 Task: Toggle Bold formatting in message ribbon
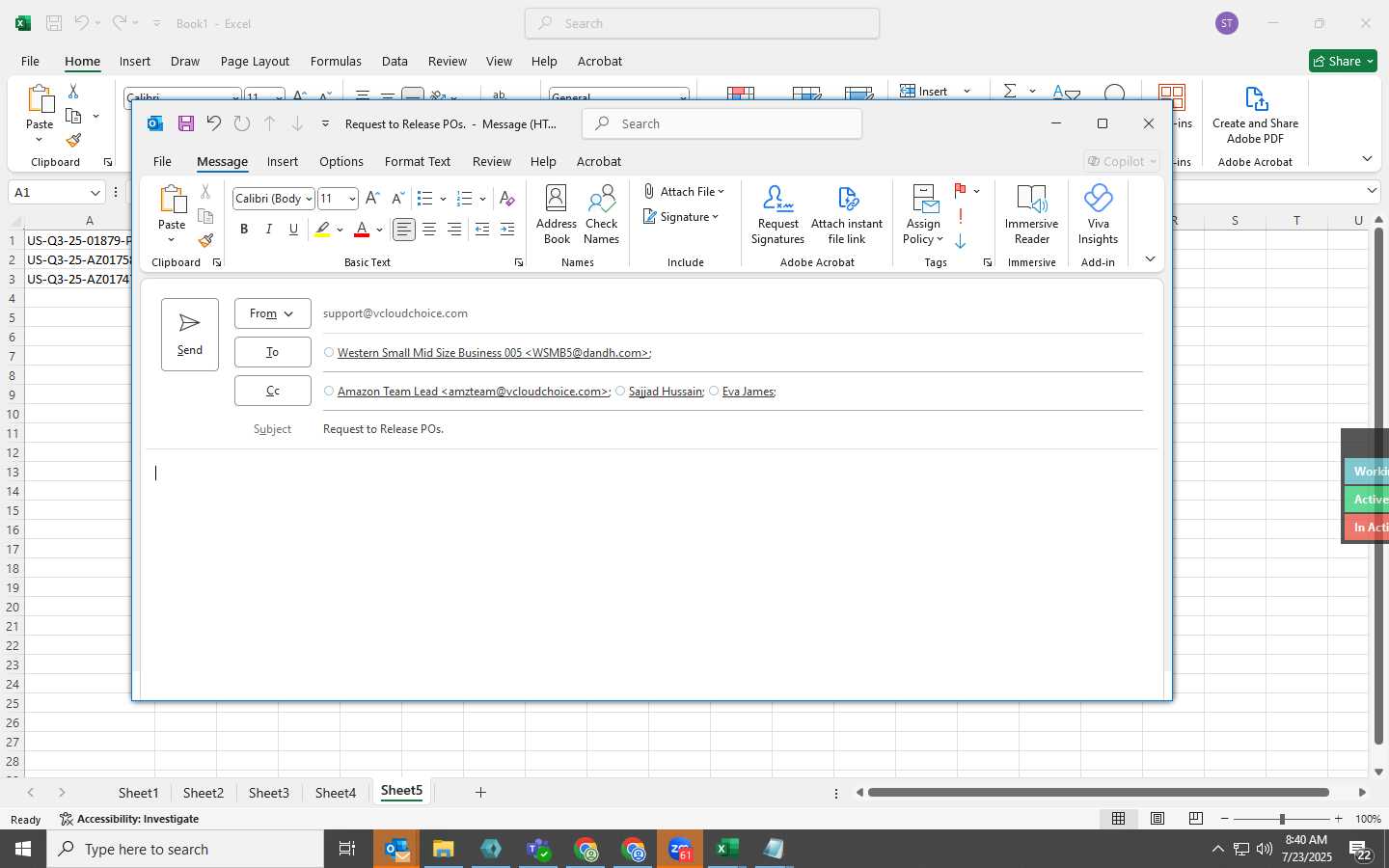(244, 230)
